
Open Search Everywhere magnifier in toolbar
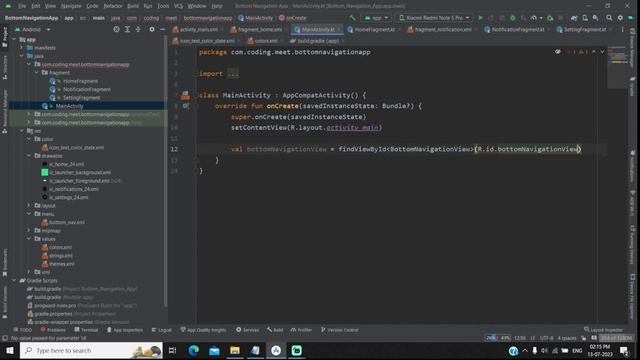pos(609,18)
